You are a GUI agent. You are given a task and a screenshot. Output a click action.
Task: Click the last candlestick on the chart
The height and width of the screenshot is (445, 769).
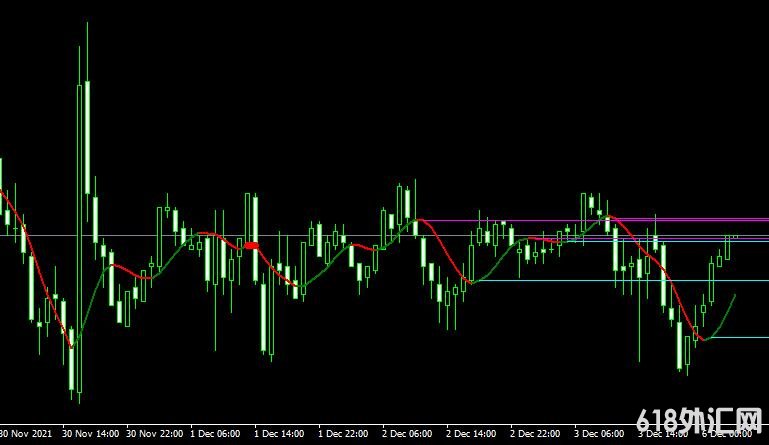pos(727,246)
